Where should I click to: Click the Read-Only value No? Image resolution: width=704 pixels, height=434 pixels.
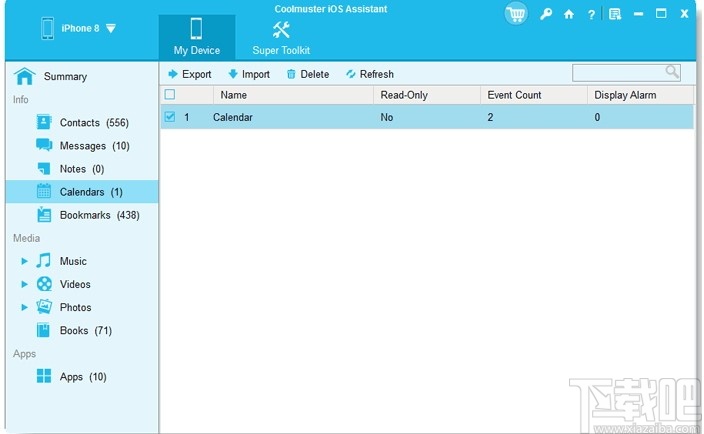tap(387, 117)
